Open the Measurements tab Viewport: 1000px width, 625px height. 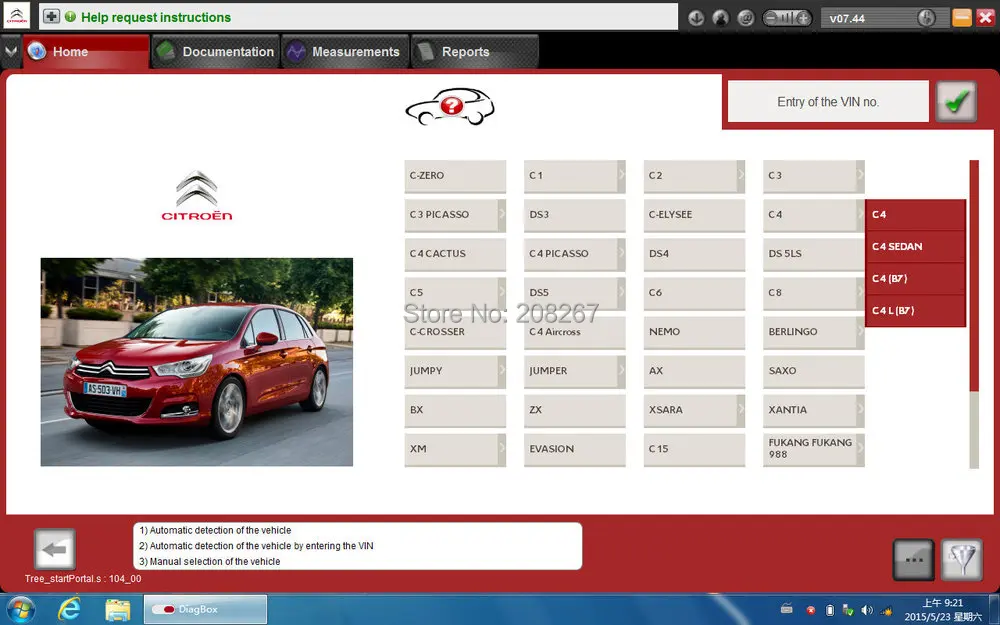coord(345,52)
